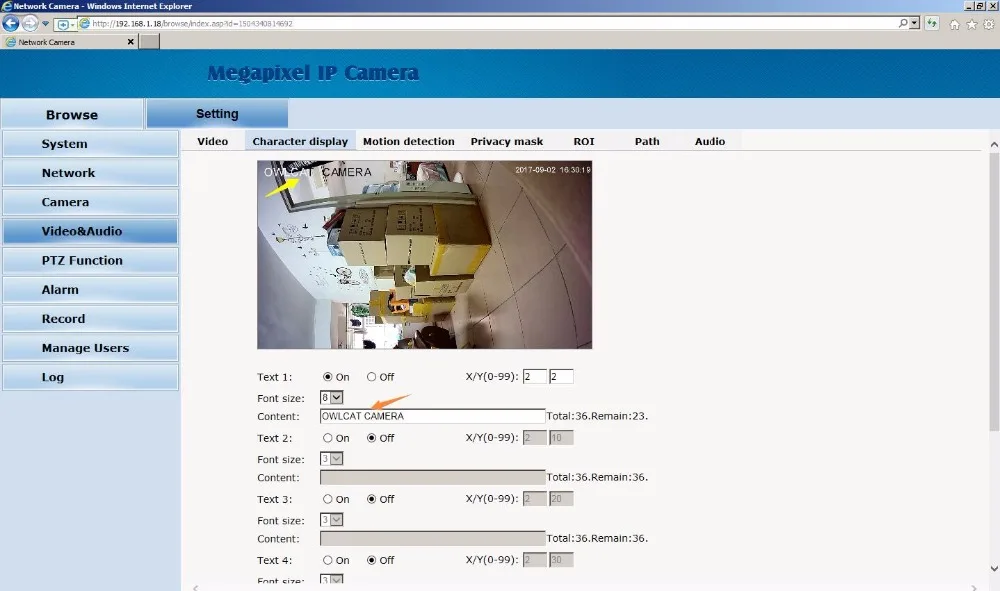1000x591 pixels.
Task: Click the Text 1 X coordinate field
Action: pyautogui.click(x=534, y=377)
